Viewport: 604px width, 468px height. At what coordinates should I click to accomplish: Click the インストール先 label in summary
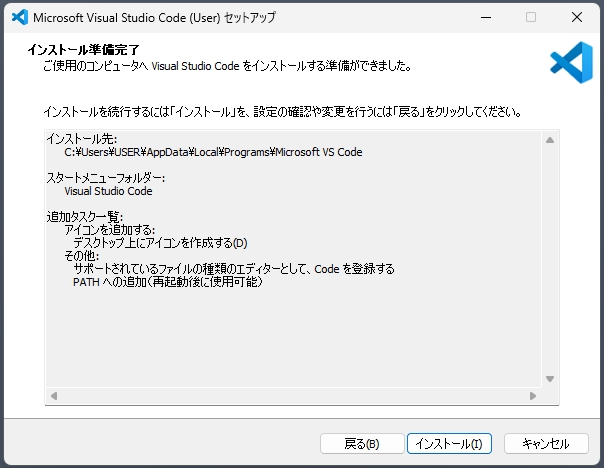click(79, 140)
